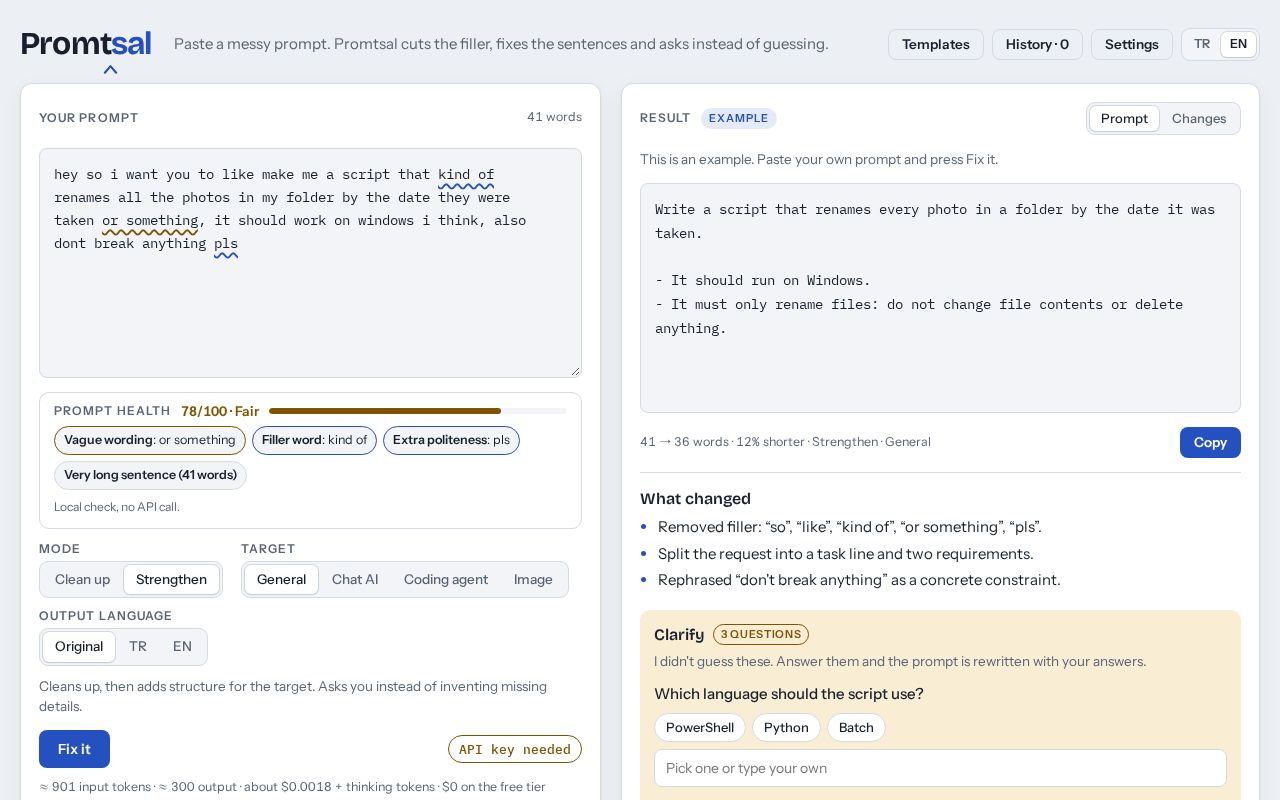Image resolution: width=1280 pixels, height=800 pixels.
Task: Click the result word-count summary line
Action: point(785,442)
